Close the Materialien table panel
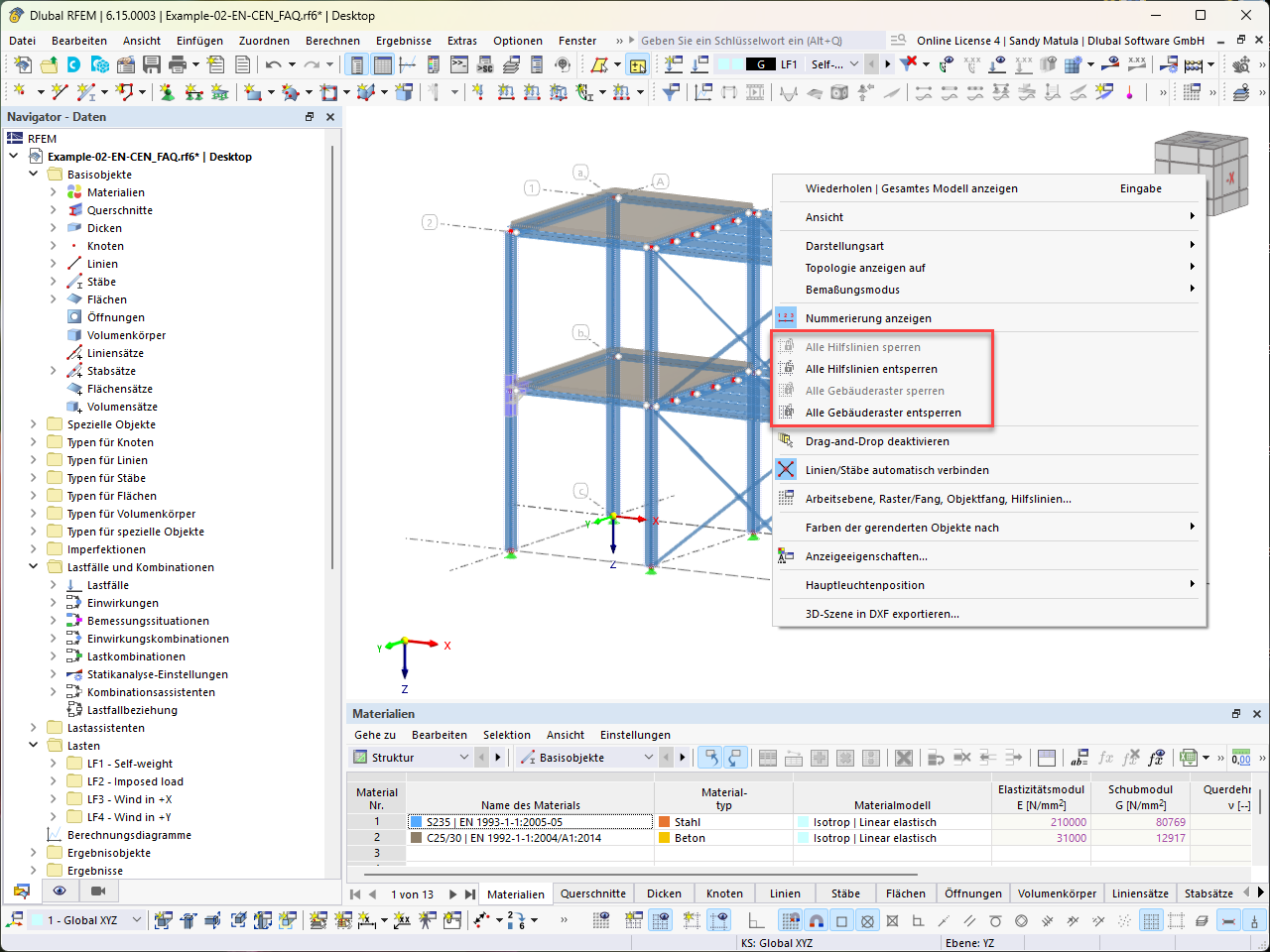1270x952 pixels. [1257, 714]
